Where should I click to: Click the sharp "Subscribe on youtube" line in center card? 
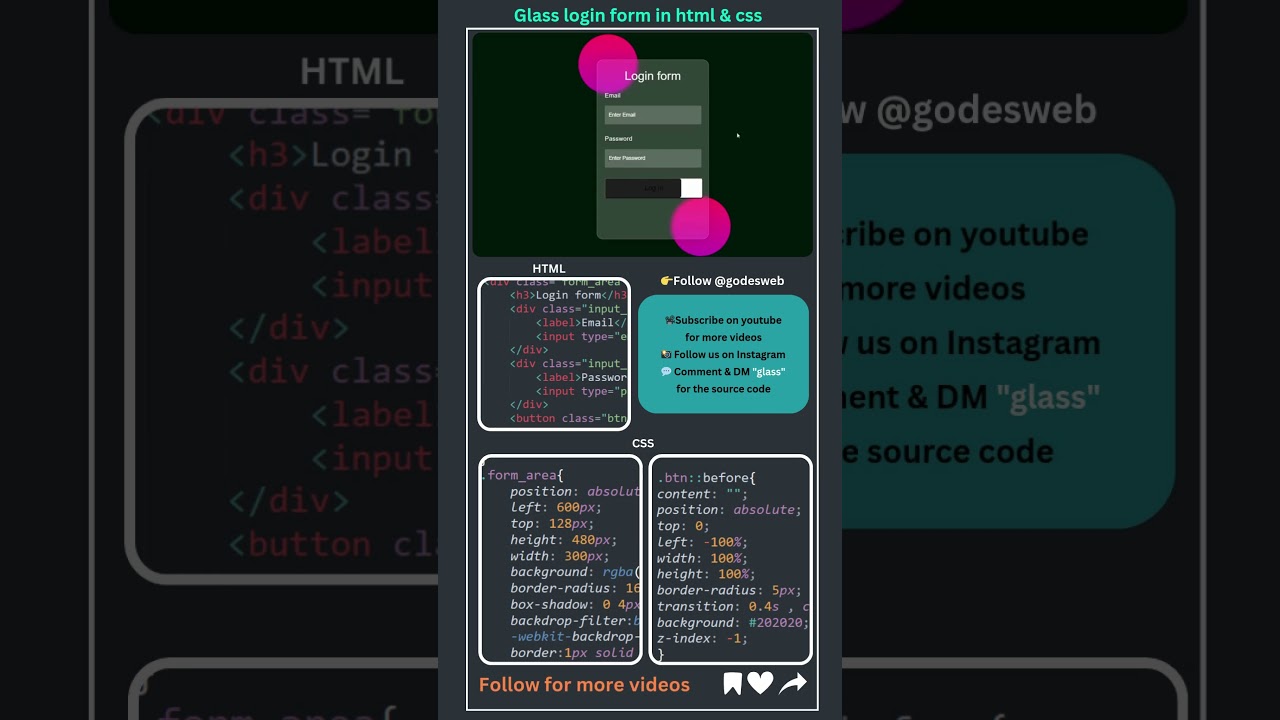point(728,320)
